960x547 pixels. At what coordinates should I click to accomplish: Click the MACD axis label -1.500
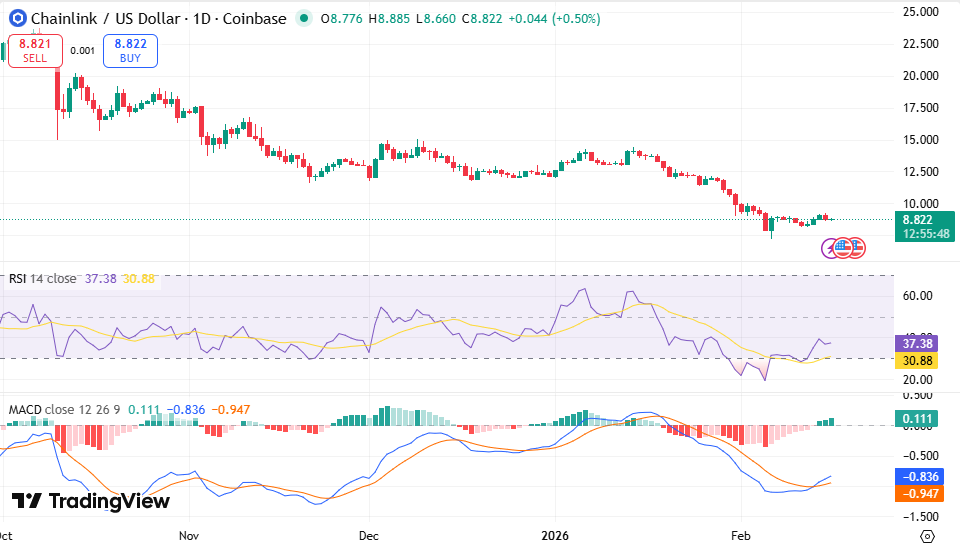click(921, 517)
